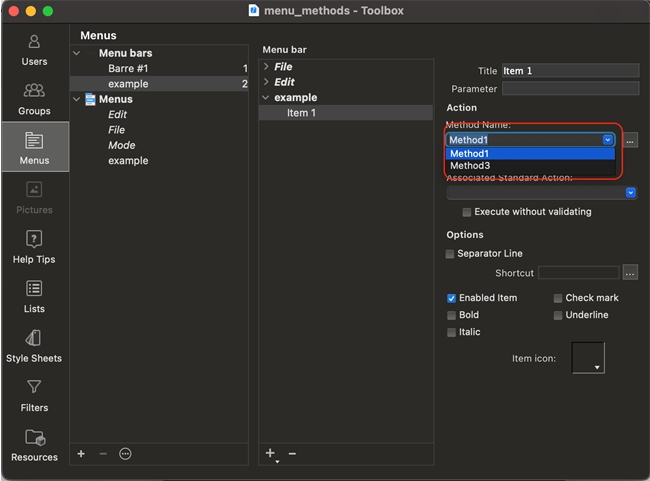Uncheck the Enabled Item checkbox
The height and width of the screenshot is (481, 650).
451,298
